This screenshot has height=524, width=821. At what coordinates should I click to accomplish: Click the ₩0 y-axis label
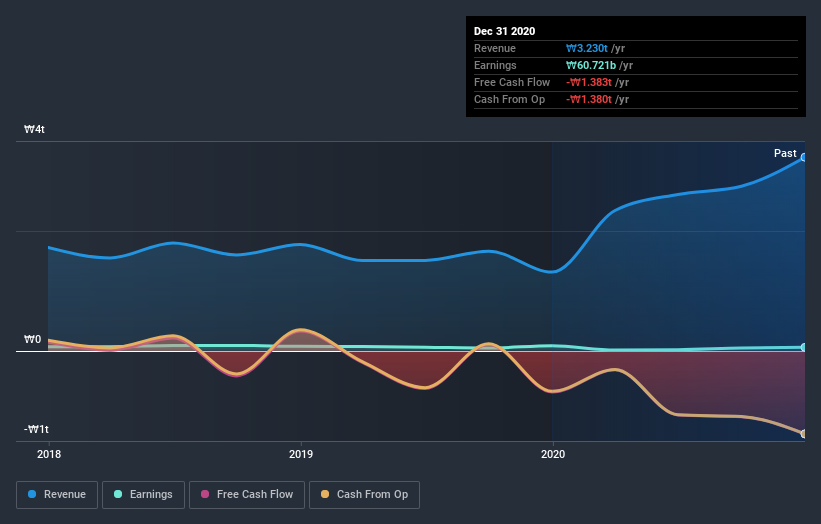point(32,339)
